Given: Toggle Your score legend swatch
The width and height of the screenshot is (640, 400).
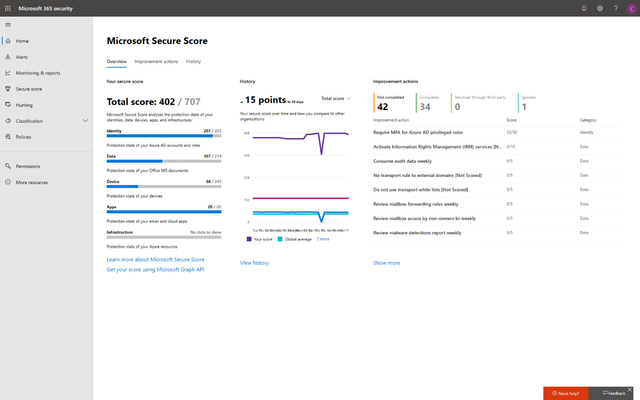Looking at the screenshot, I should click(249, 239).
